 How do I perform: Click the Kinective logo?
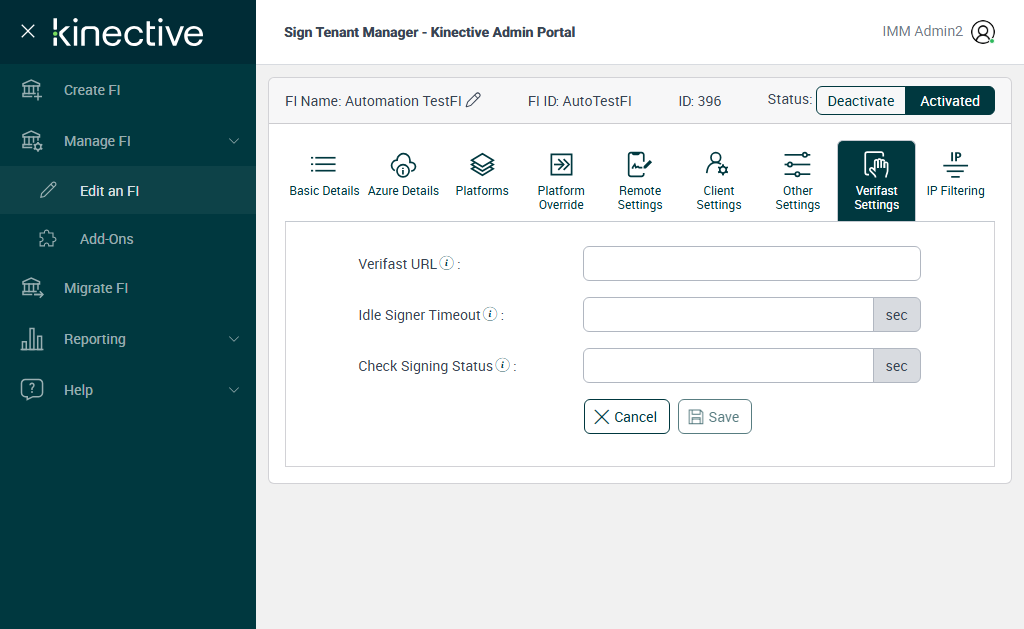(128, 33)
